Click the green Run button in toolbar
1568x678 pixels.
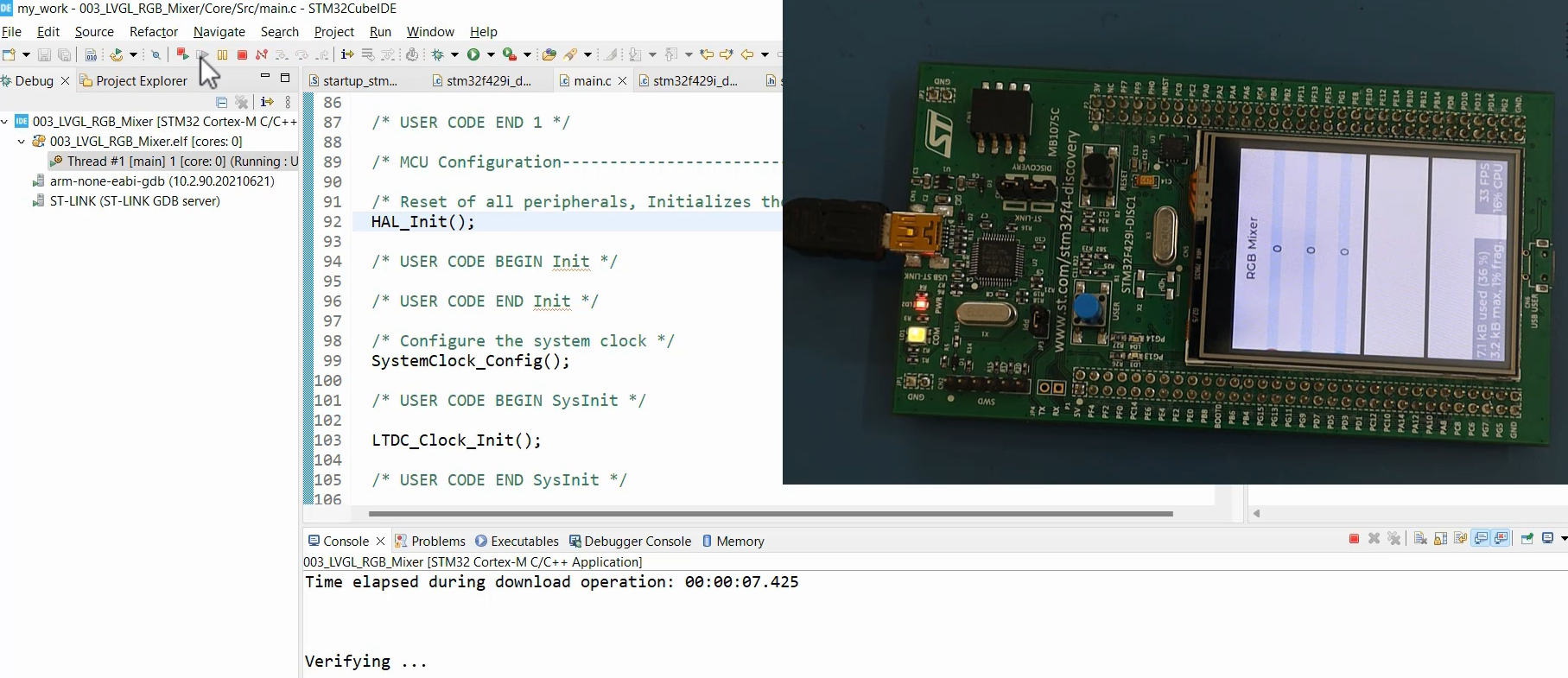click(x=473, y=54)
